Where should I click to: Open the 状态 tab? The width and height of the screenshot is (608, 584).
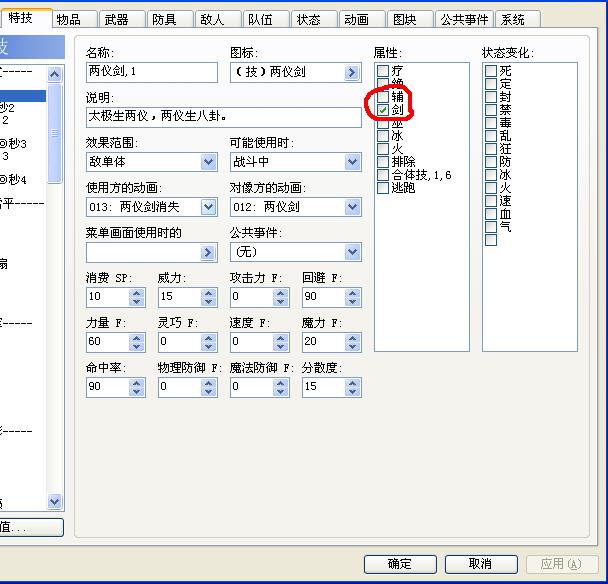point(313,19)
